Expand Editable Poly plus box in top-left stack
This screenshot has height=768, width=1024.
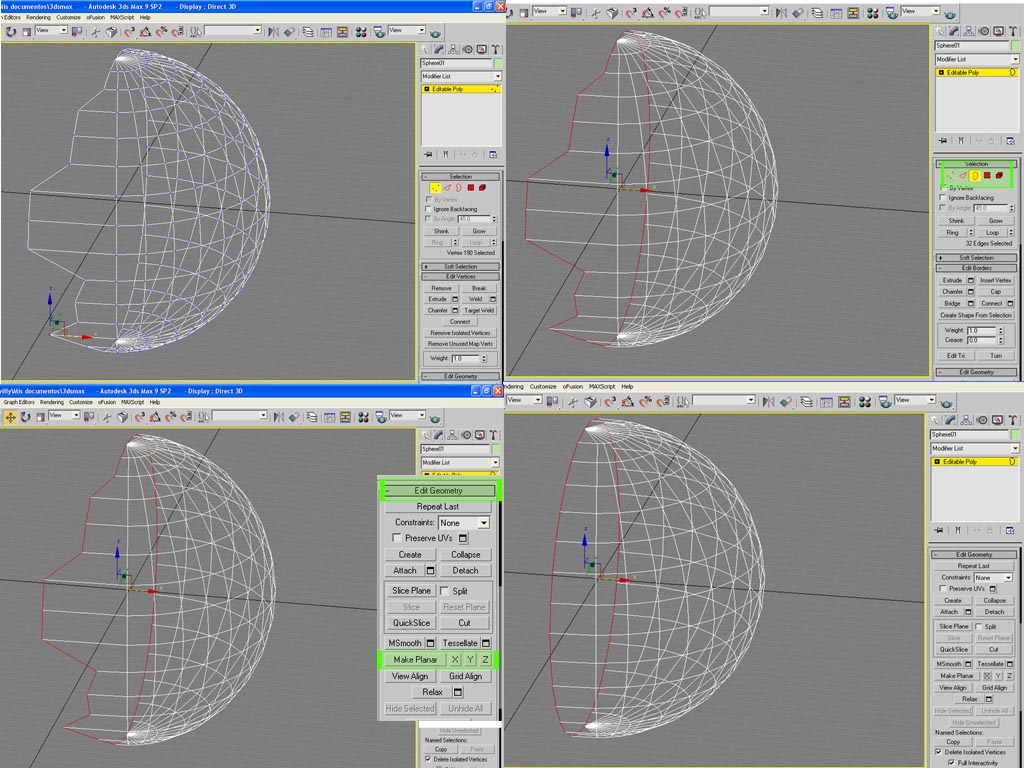427,89
